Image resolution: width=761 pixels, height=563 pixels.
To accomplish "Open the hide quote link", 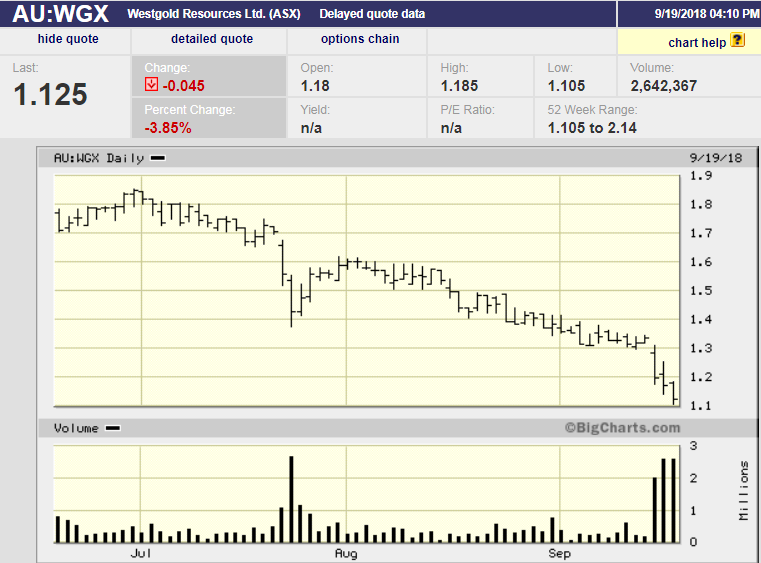I will pos(68,39).
